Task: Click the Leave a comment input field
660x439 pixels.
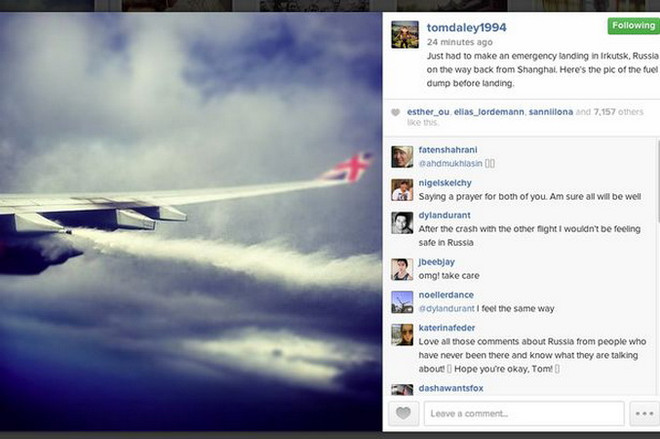Action: point(524,413)
